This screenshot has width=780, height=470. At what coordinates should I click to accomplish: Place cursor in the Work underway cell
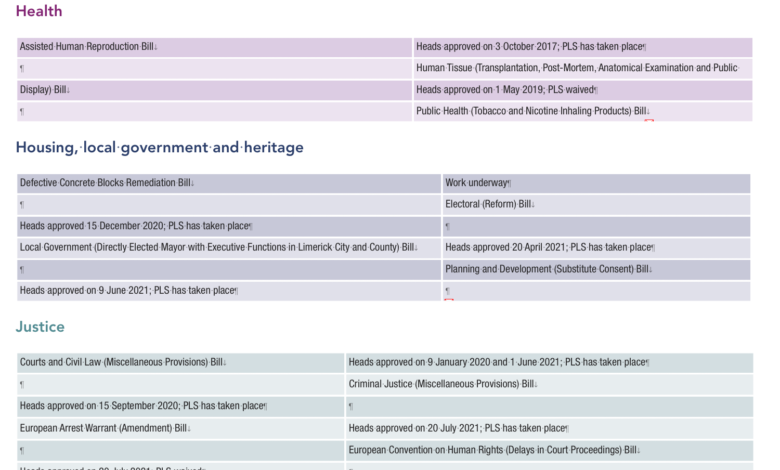click(477, 183)
